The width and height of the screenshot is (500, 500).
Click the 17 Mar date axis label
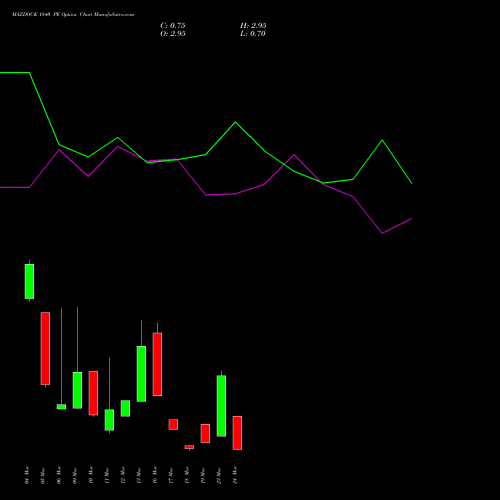171,475
